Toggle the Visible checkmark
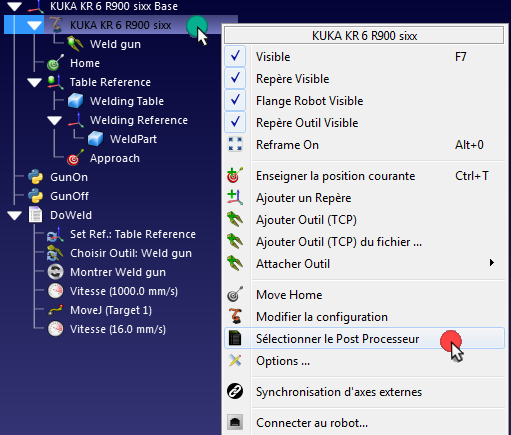The image size is (511, 435). tap(235, 56)
